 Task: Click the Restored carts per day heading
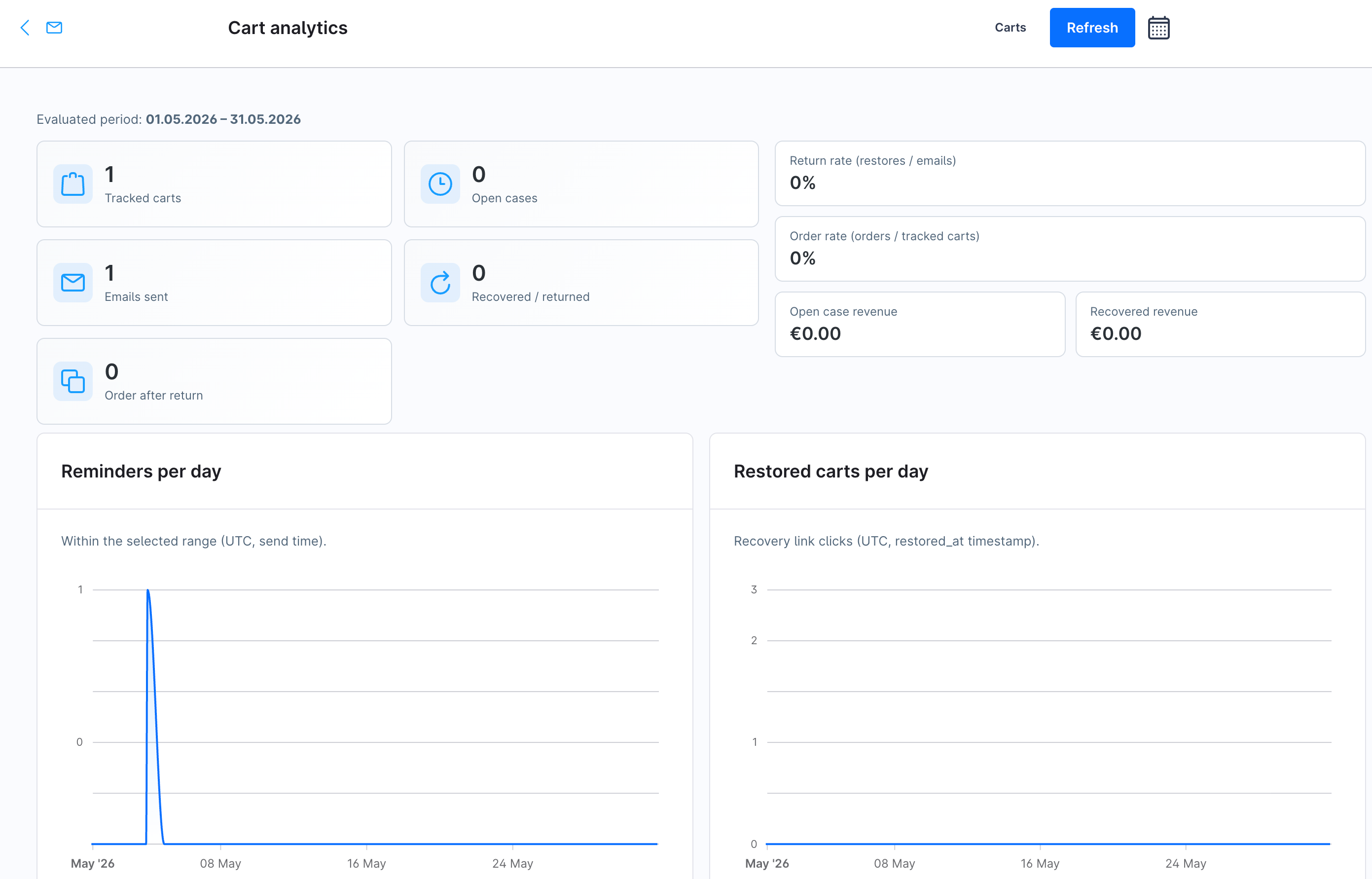point(831,472)
